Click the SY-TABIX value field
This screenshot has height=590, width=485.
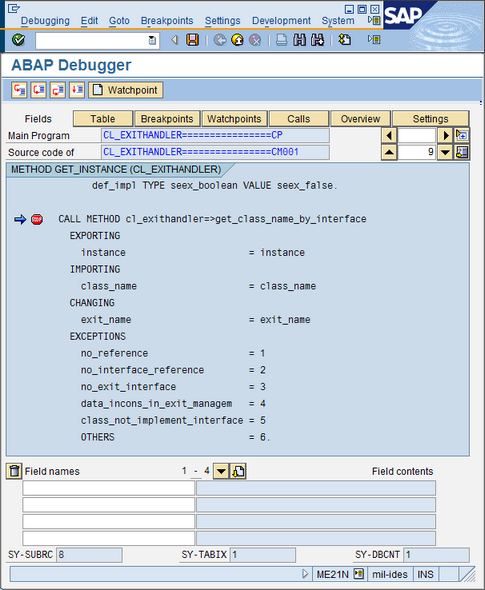coord(263,555)
